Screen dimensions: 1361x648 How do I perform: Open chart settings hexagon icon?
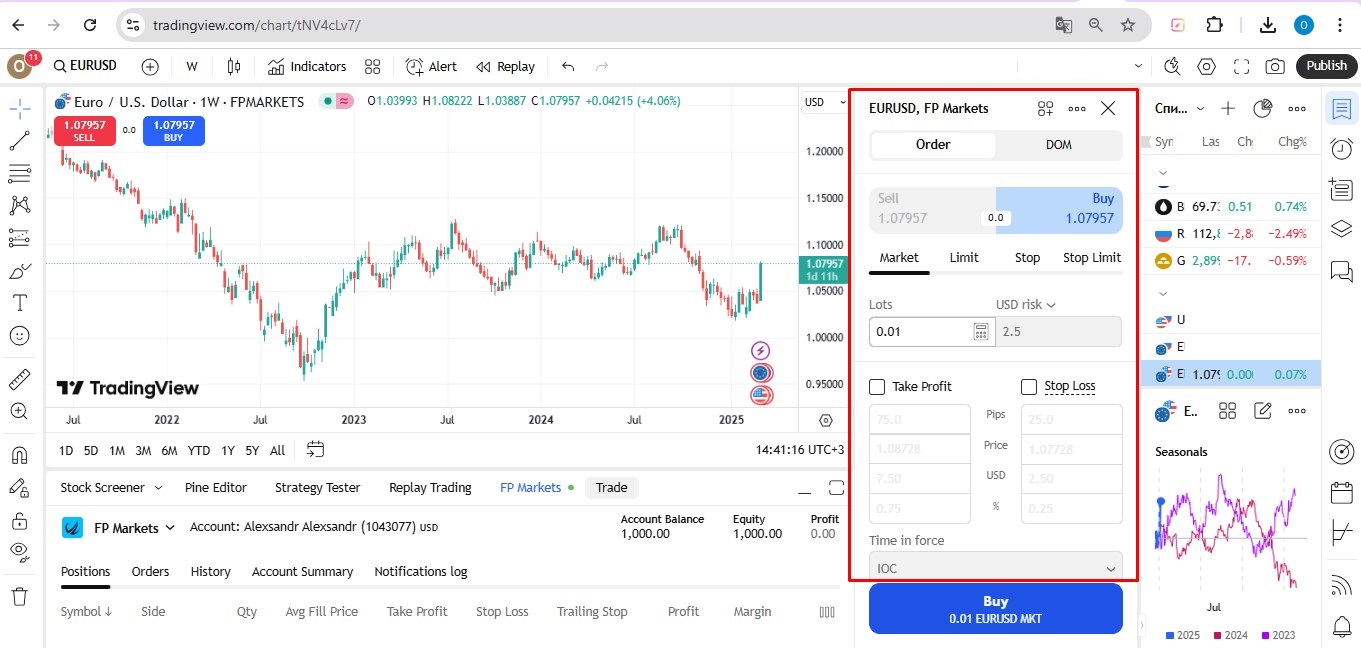coord(1207,66)
